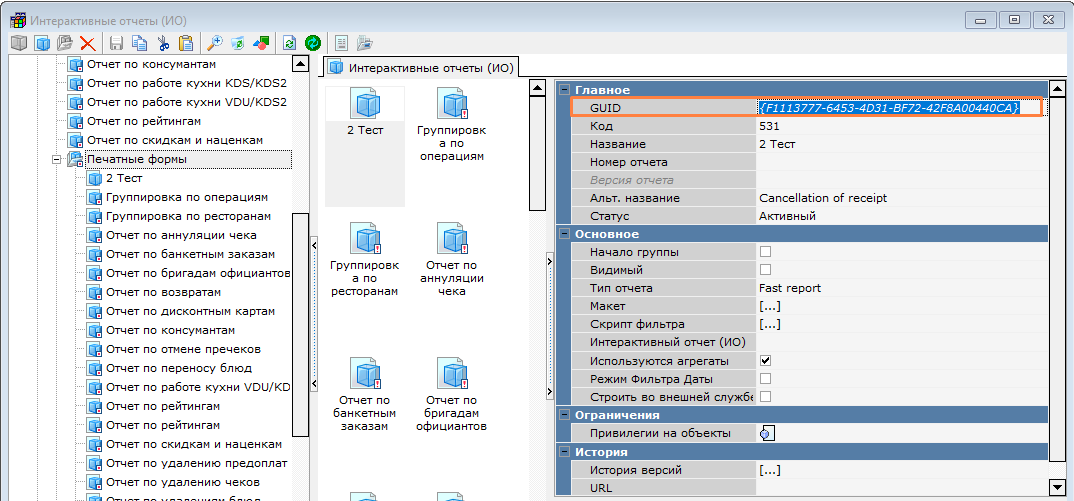Viewport: 1074px width, 501px height.
Task: Click the save floppy disk icon
Action: coord(116,43)
